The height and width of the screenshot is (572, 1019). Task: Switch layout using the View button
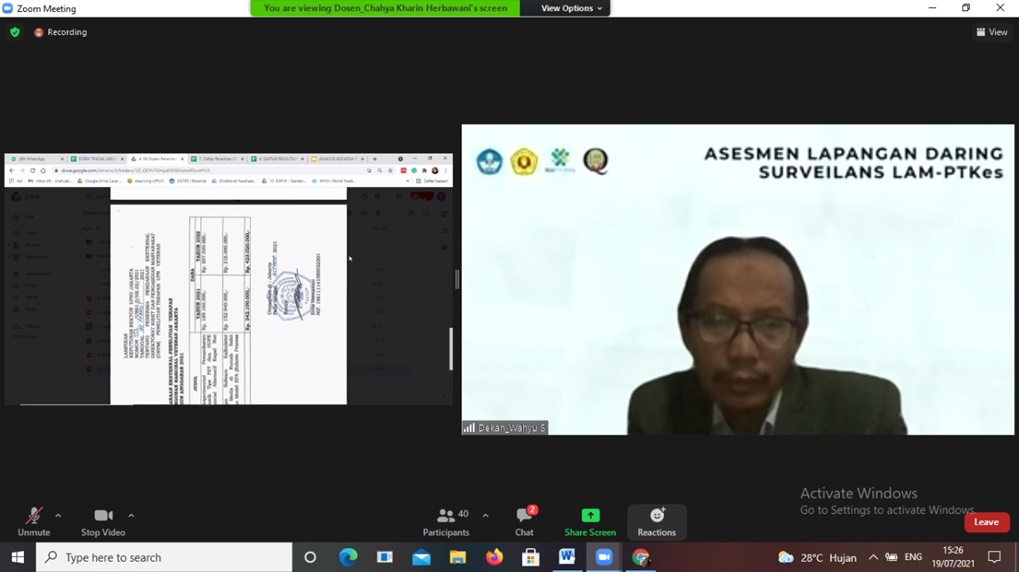(x=992, y=32)
